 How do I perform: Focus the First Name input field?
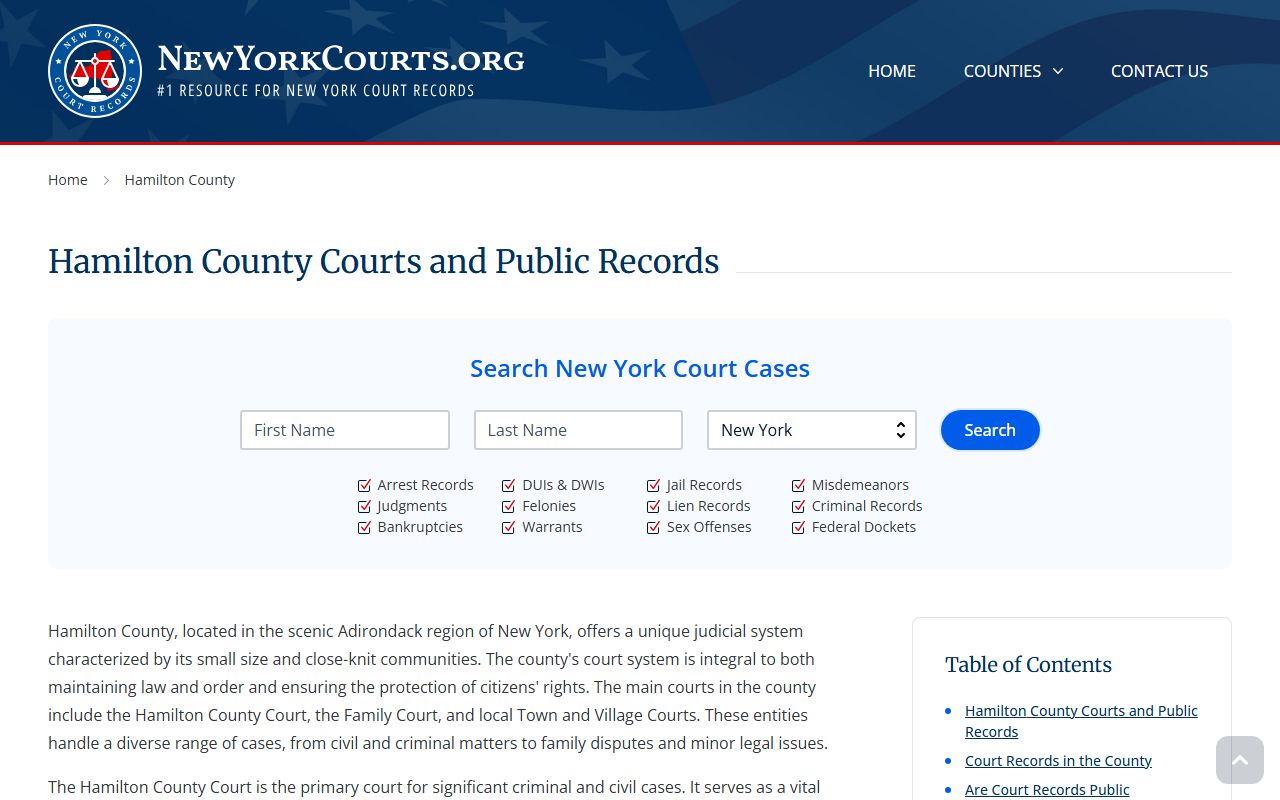[345, 430]
